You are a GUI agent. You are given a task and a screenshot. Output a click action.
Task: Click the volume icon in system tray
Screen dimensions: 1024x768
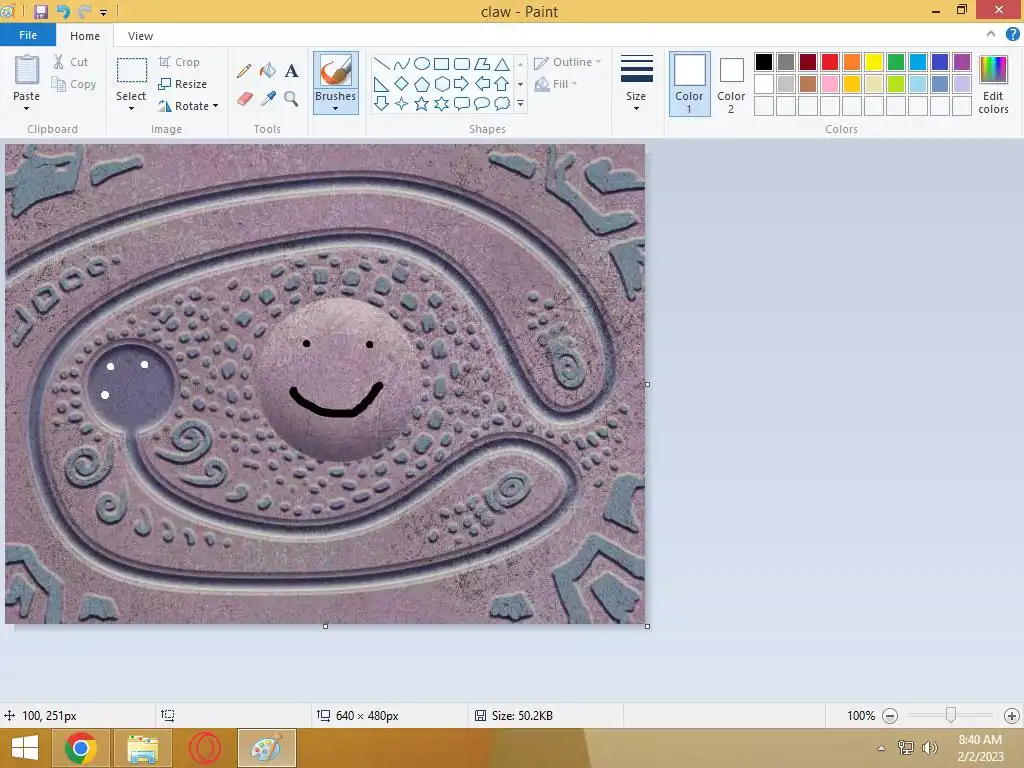[930, 748]
